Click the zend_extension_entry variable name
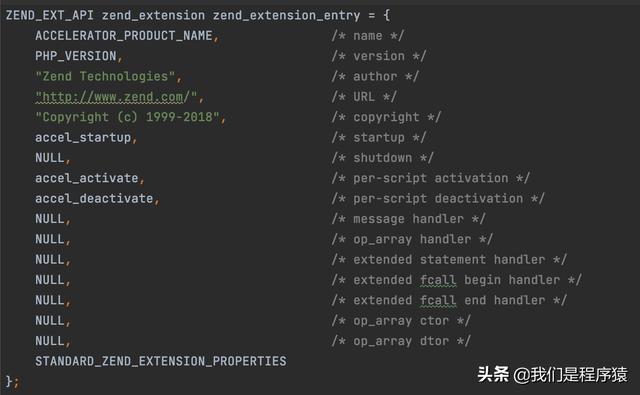Viewport: 640px width, 395px height. [x=287, y=16]
